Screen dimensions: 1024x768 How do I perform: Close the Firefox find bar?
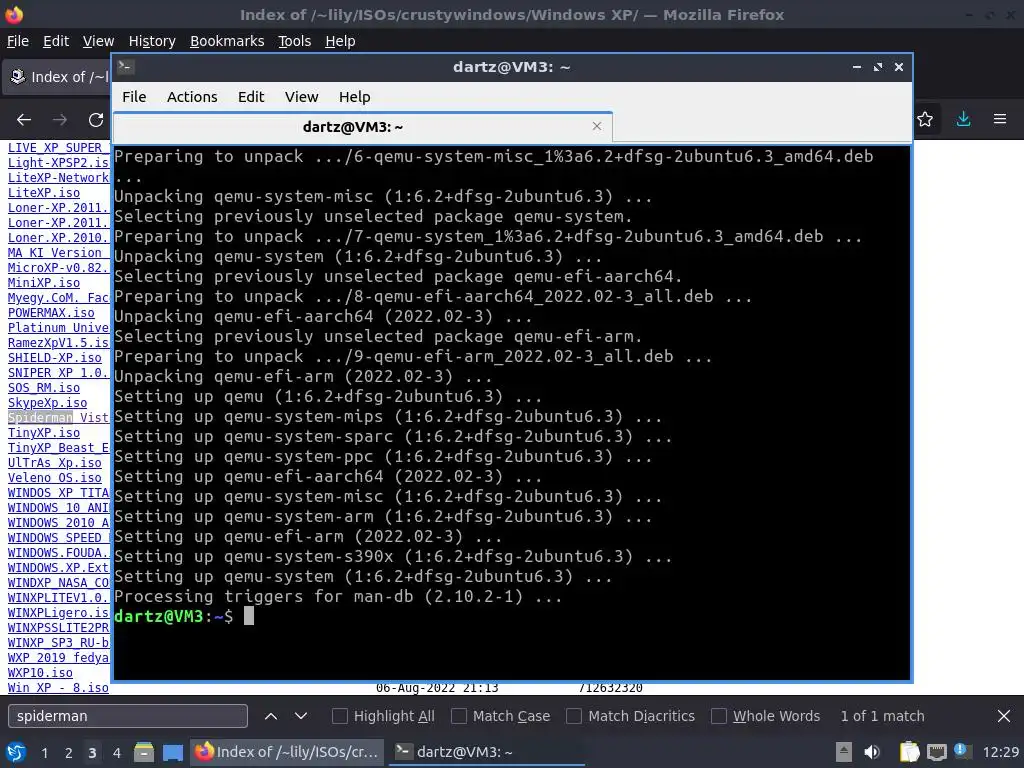(x=1004, y=716)
